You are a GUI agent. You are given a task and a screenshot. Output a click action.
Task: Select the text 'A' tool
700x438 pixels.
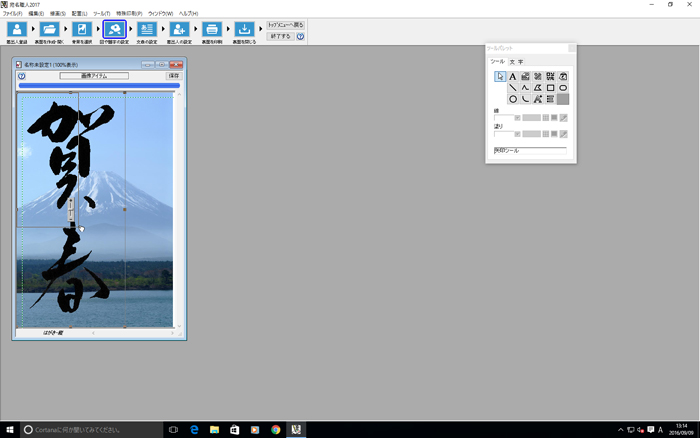(x=513, y=76)
